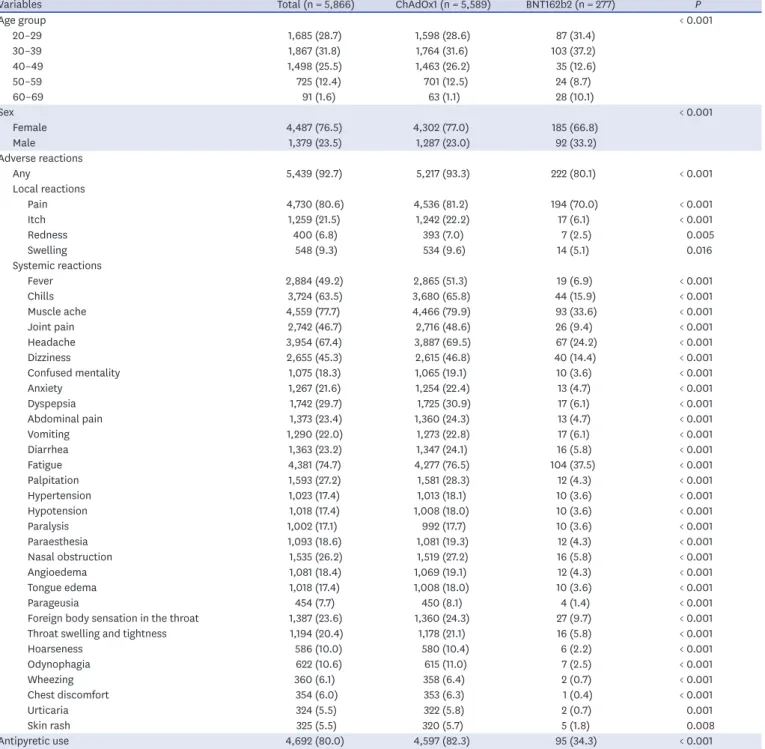Click the value '2,615 (46.8)' for Dizziness
Image resolution: width=765 pixels, height=749 pixels.
[x=443, y=358]
